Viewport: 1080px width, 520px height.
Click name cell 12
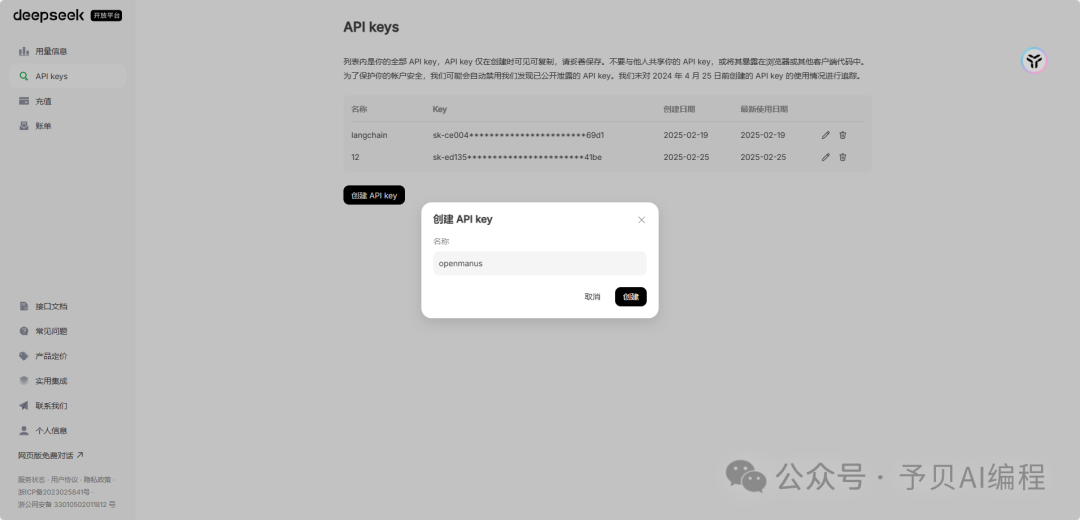355,157
